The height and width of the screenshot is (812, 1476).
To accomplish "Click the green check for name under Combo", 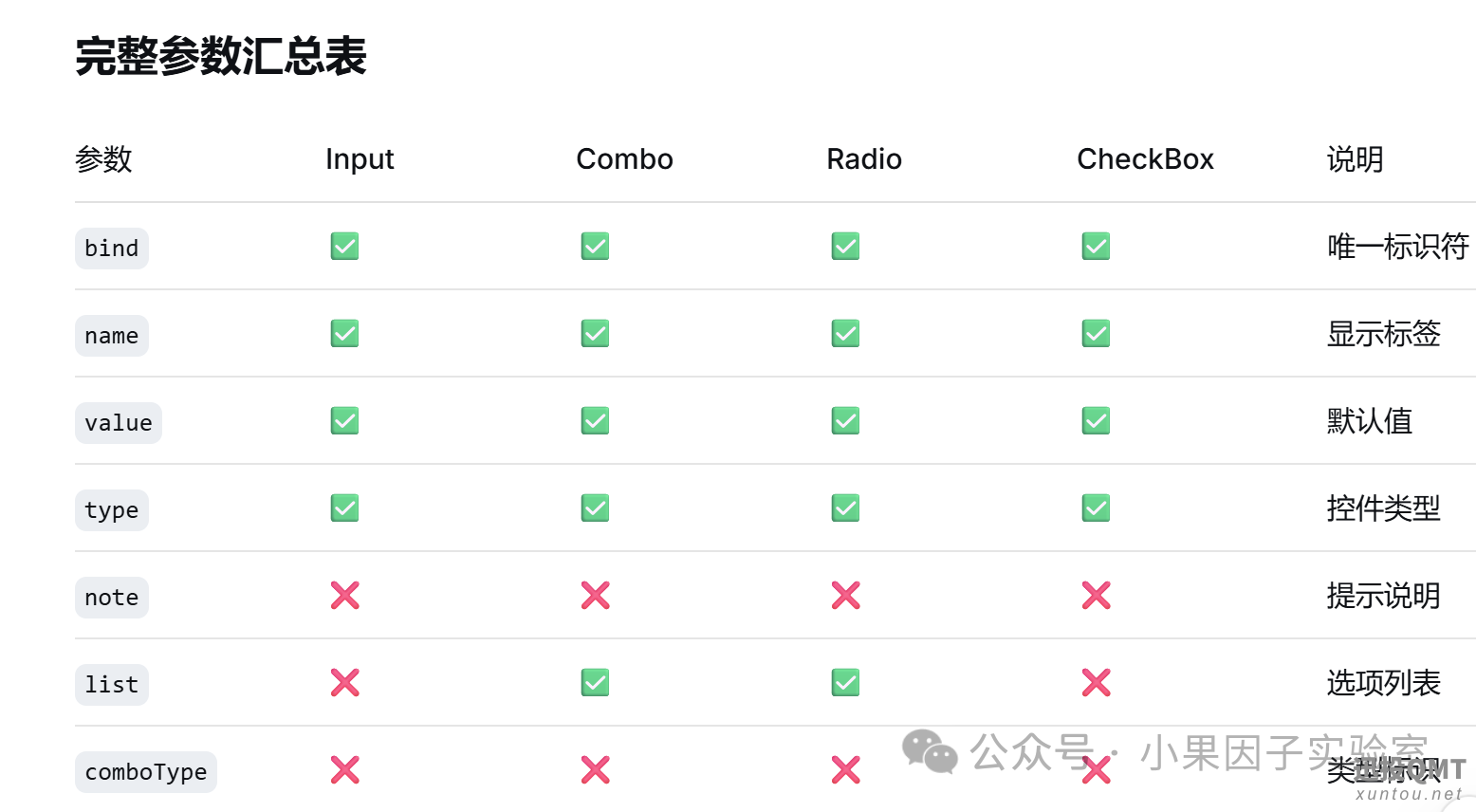I will (595, 334).
